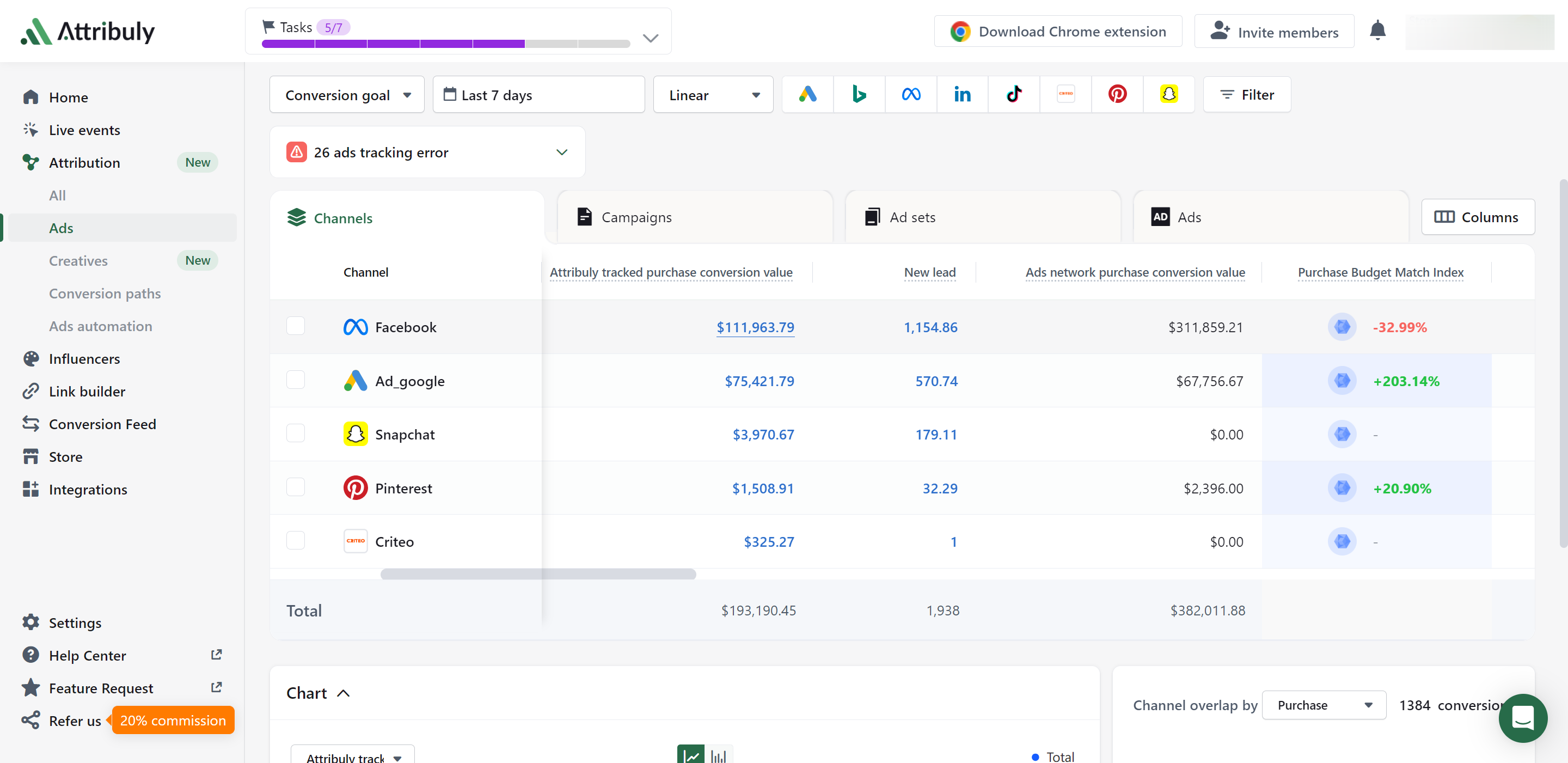Open Facebook tracked value $111,963.79

tap(755, 327)
